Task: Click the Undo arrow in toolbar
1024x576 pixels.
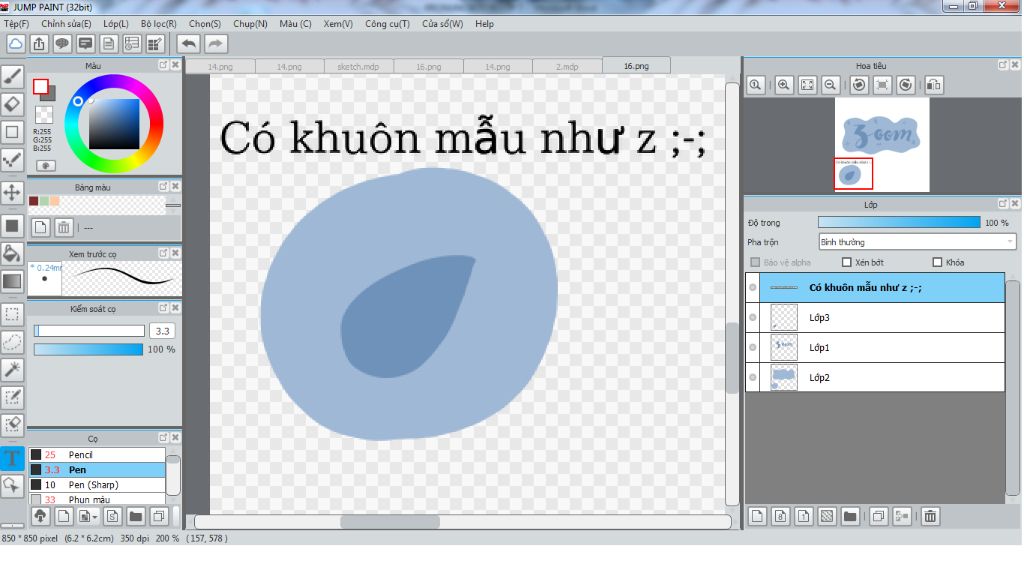Action: pos(189,44)
